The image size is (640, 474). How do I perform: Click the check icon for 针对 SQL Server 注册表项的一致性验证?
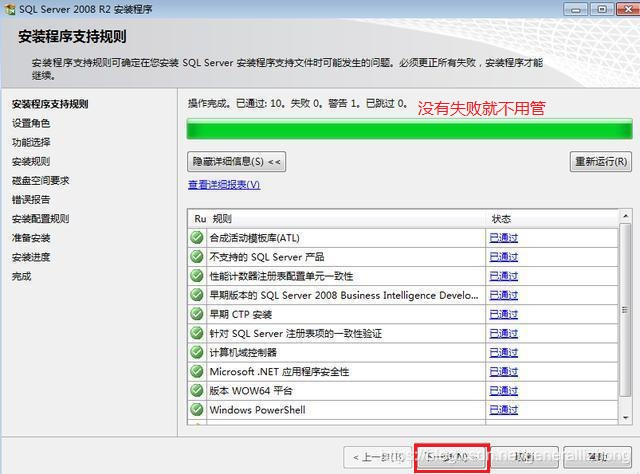click(197, 333)
